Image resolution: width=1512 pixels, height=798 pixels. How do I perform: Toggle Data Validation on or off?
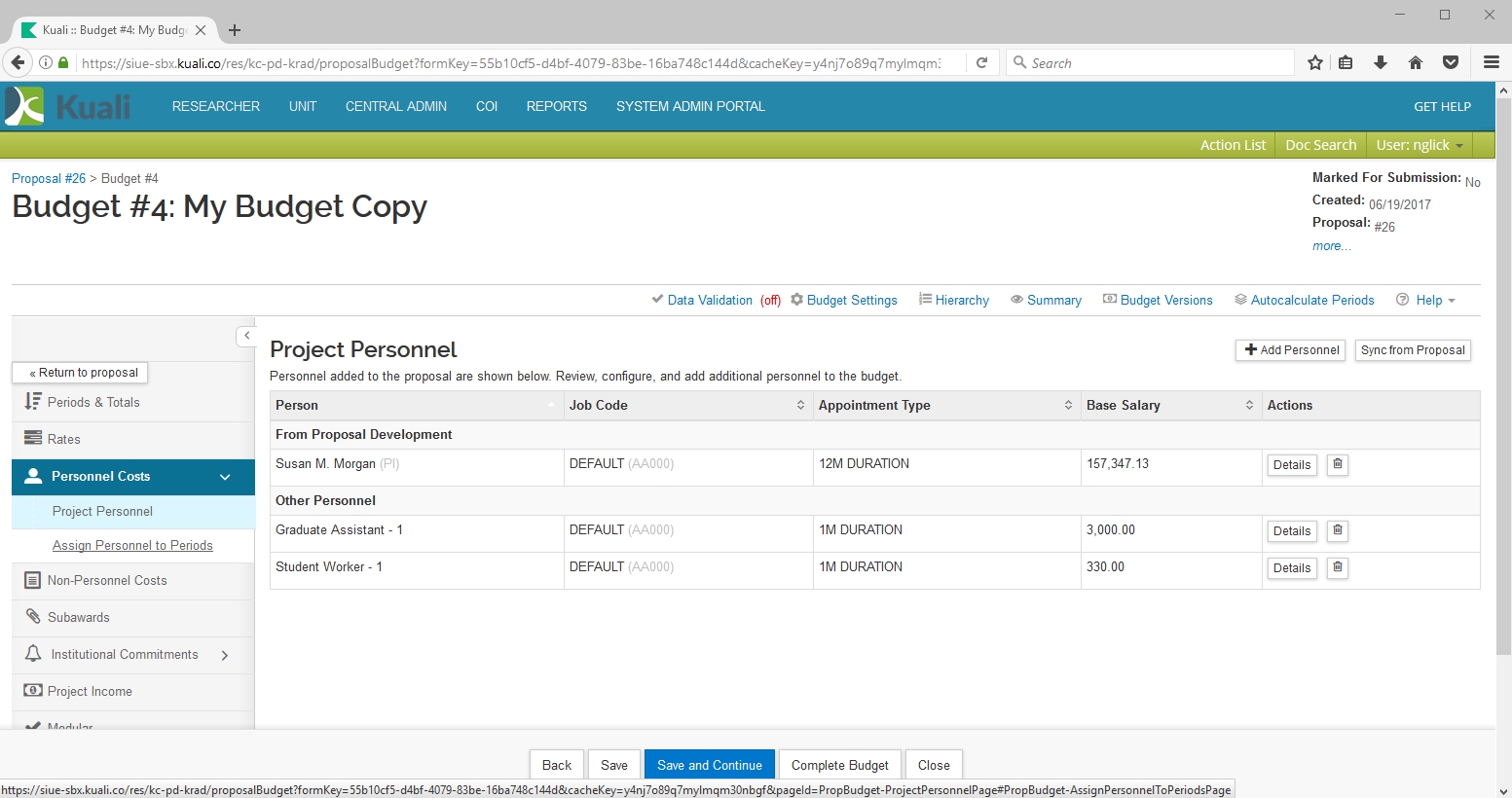coord(709,300)
